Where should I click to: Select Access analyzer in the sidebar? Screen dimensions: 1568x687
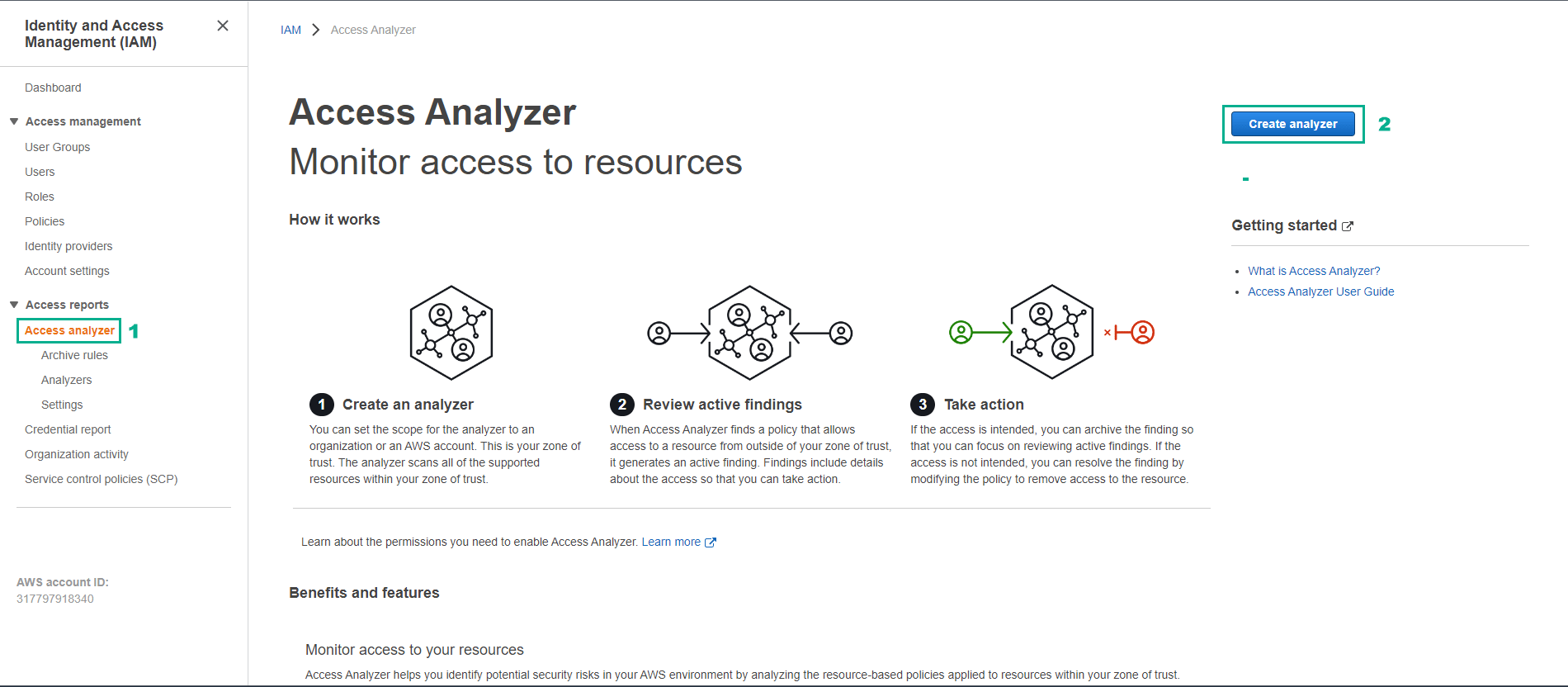[x=68, y=329]
